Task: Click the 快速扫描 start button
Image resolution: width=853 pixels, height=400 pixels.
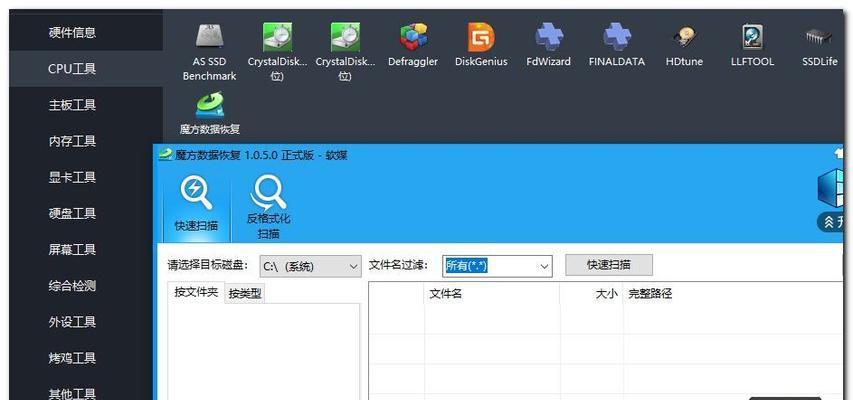Action: (x=609, y=265)
